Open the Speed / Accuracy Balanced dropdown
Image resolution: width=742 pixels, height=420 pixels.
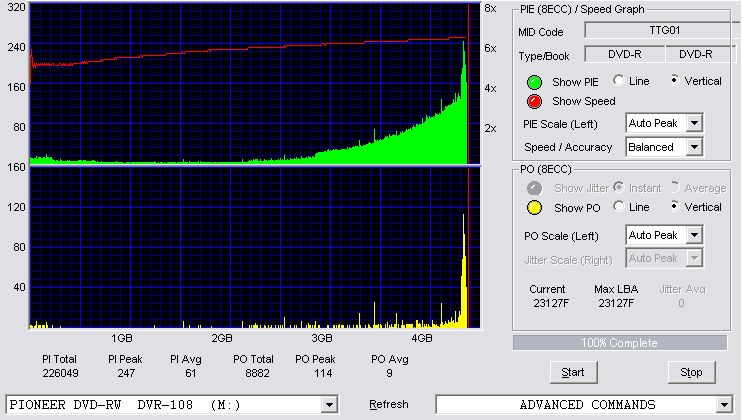tap(694, 147)
